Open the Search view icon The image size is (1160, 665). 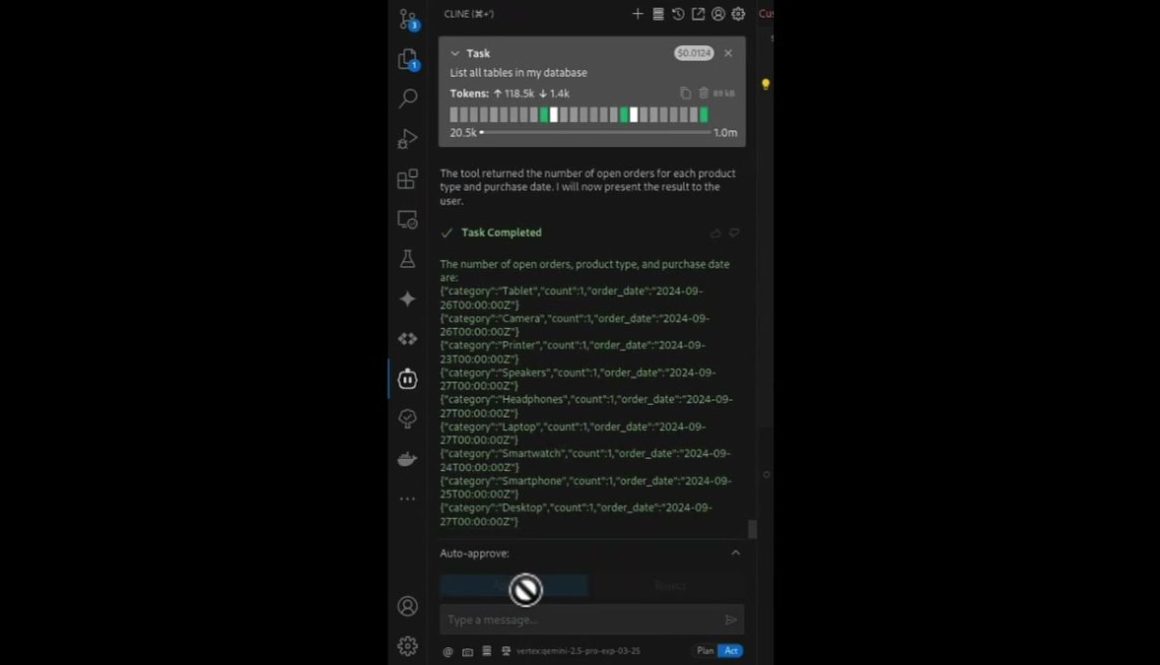point(408,98)
